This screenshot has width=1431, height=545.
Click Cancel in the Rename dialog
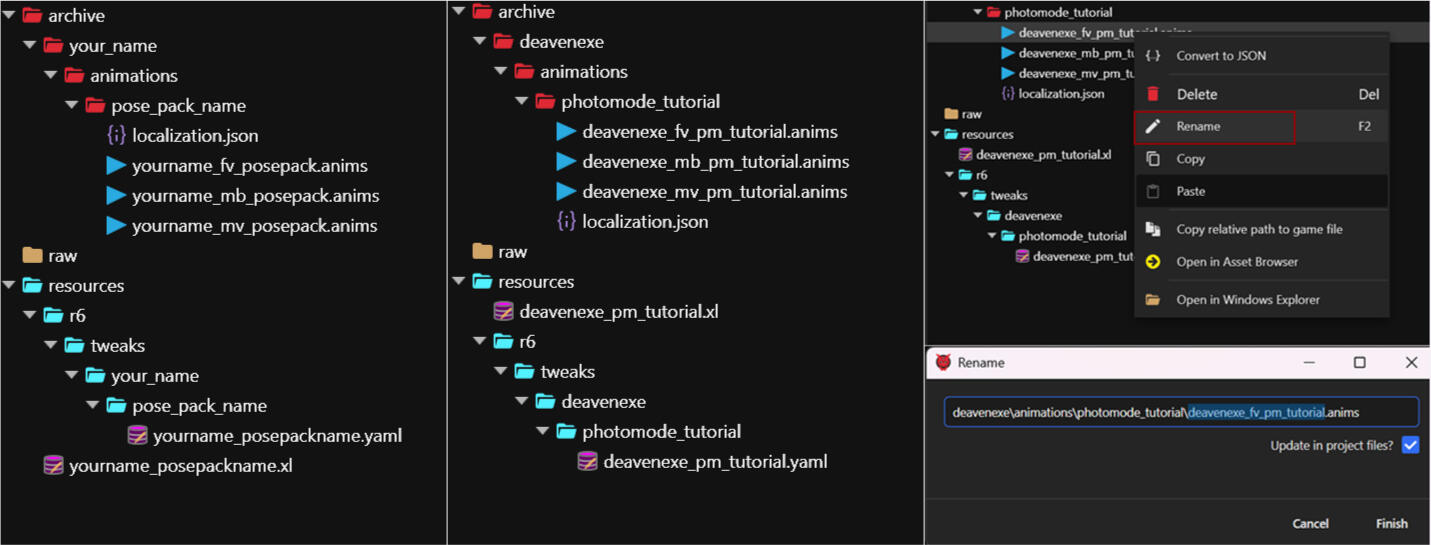(x=1310, y=523)
